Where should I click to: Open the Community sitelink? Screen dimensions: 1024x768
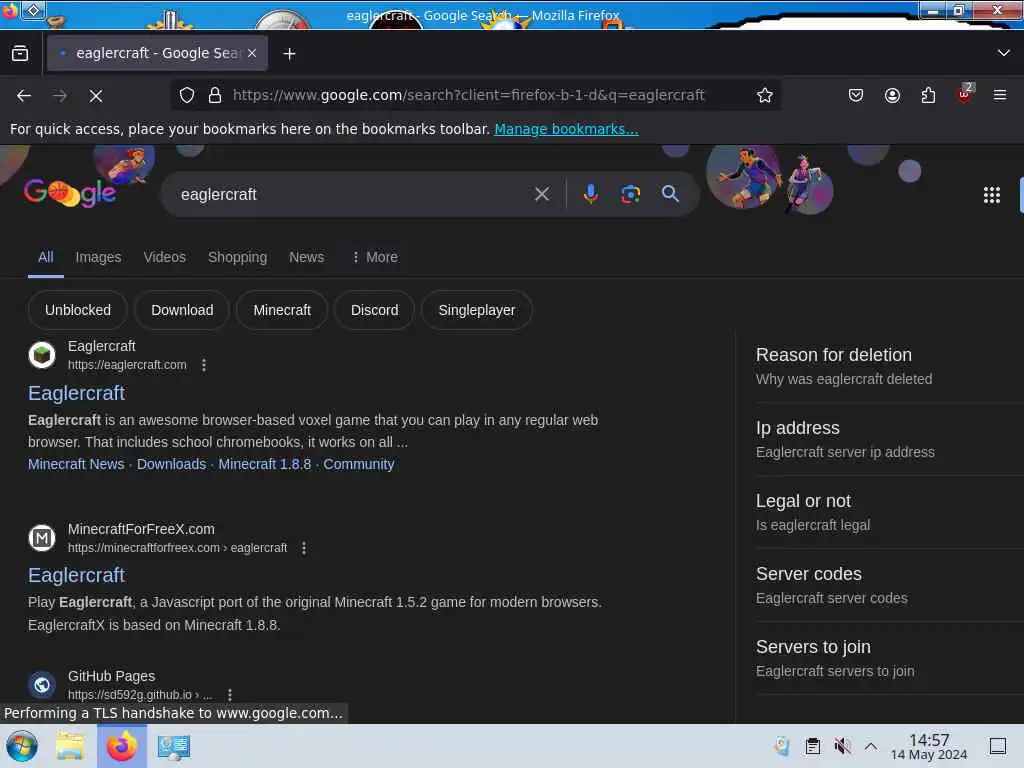(359, 464)
